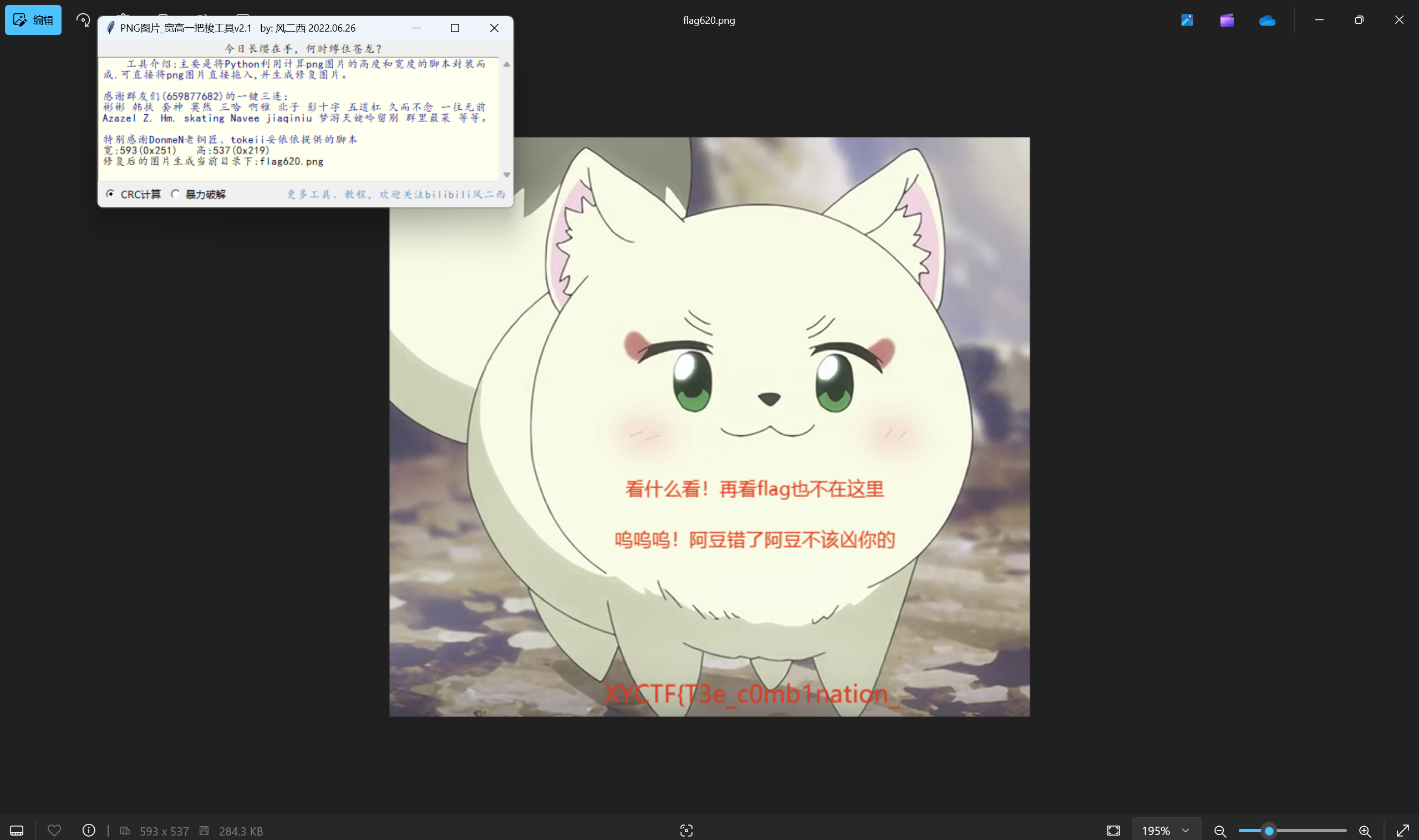The width and height of the screenshot is (1419, 840).
Task: Open the 编辑 image editor button
Action: coord(33,20)
